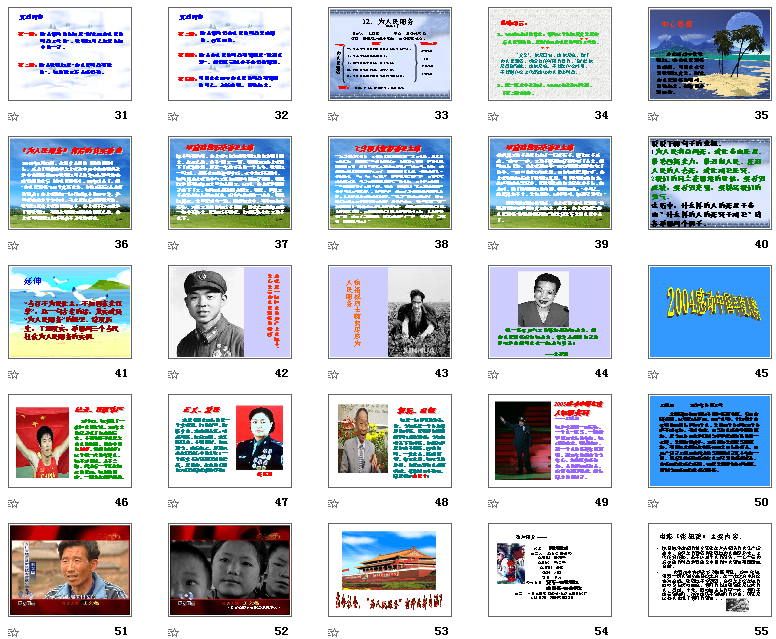Select slide 48 elderly man with flowers thumbnail

click(390, 442)
